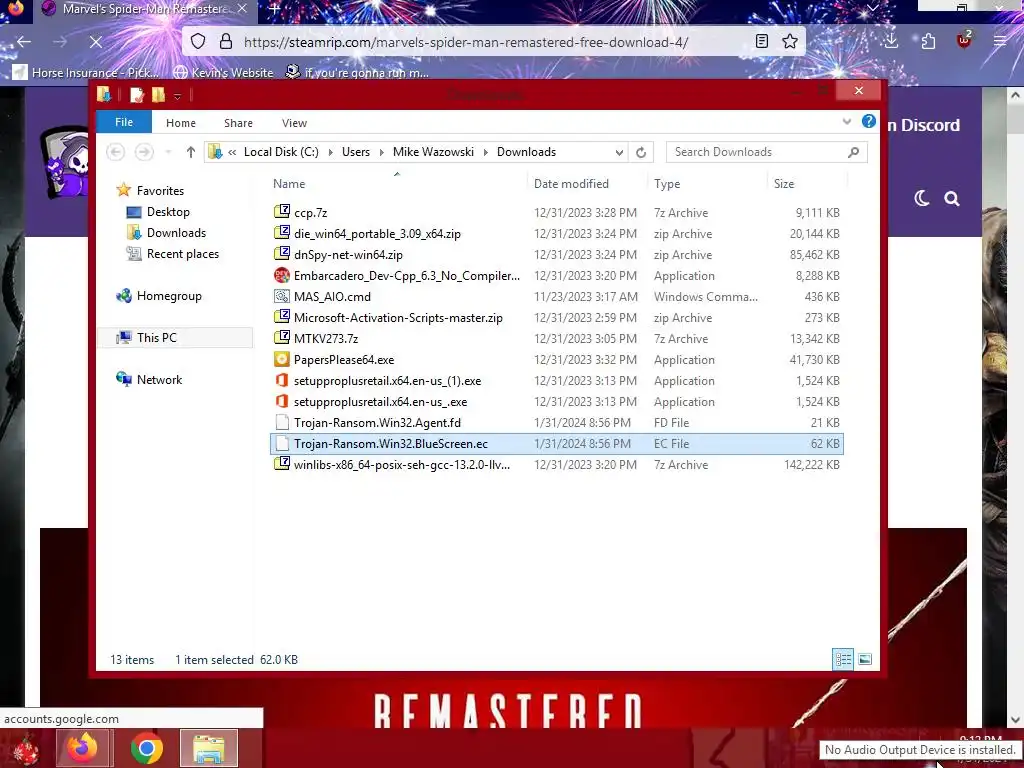Select MTKV273.7z archive

click(557, 338)
